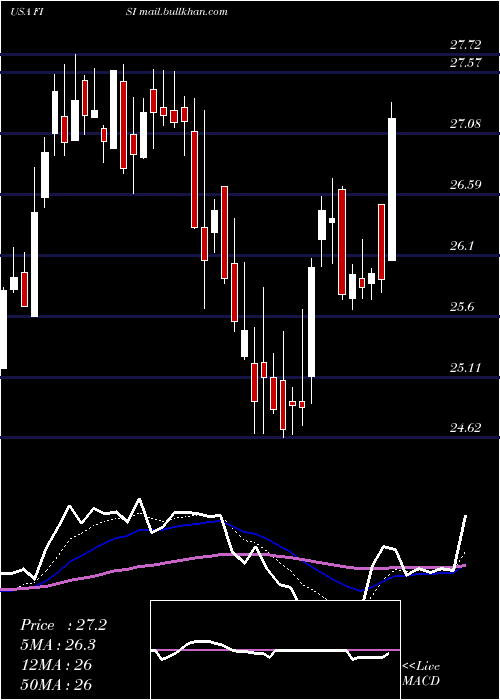Click the Price : 27.2 readout
The image size is (500, 700).
click(63, 625)
